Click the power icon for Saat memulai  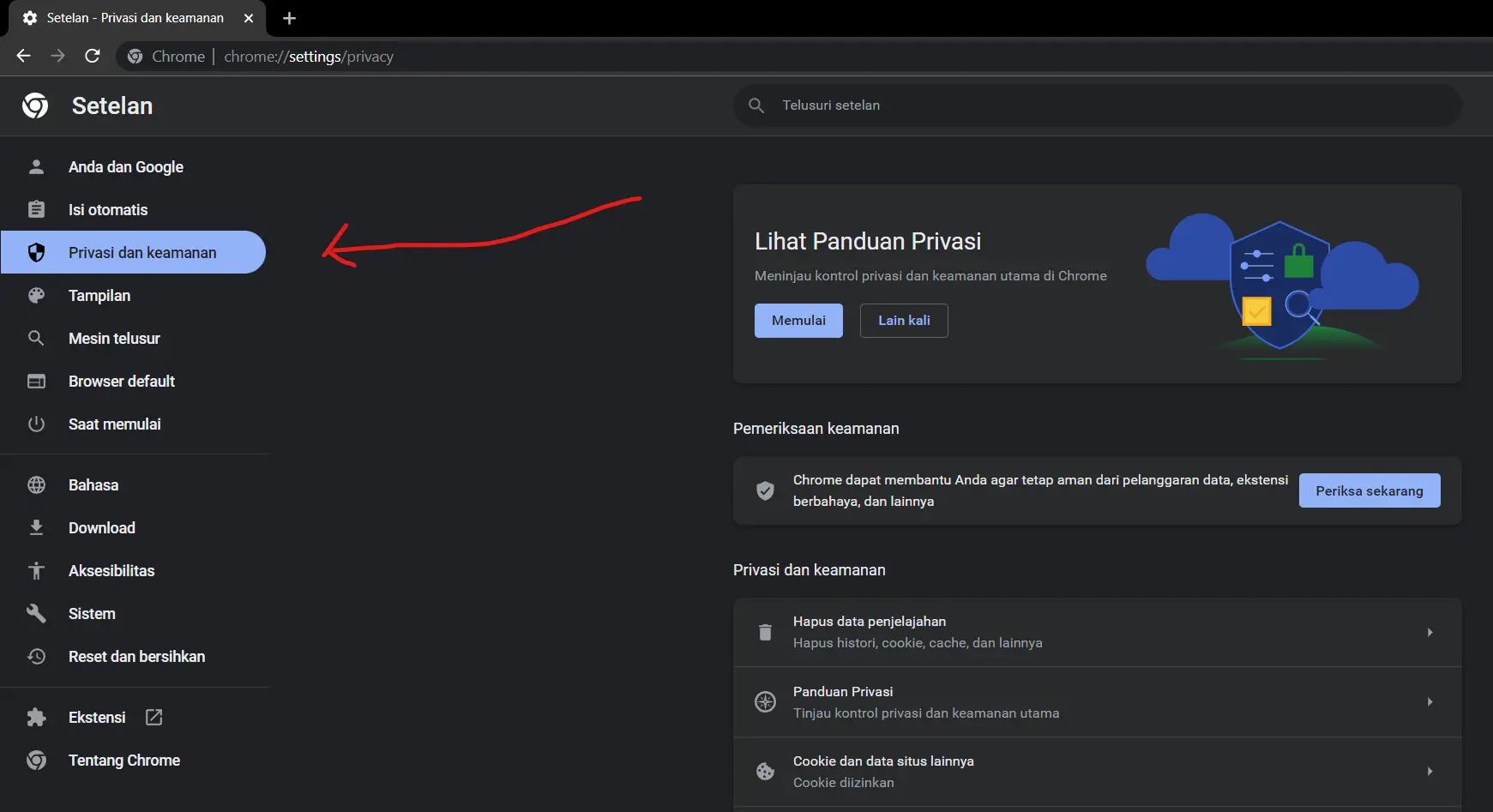tap(36, 424)
